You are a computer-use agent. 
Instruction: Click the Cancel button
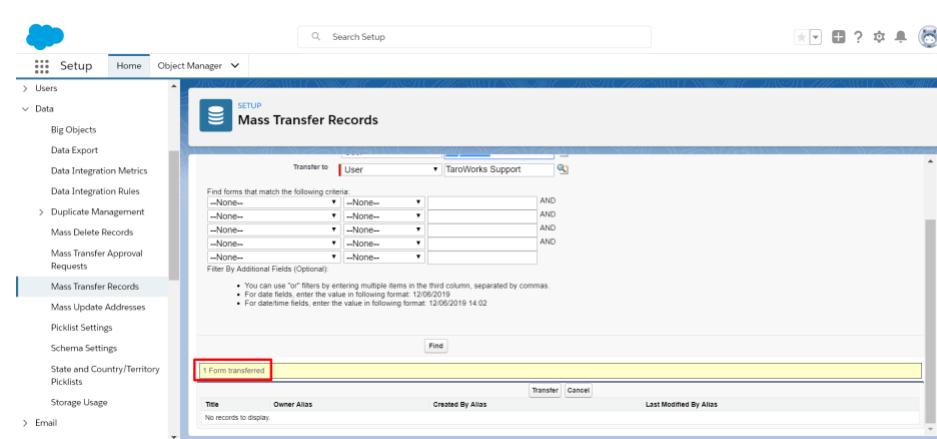[578, 391]
